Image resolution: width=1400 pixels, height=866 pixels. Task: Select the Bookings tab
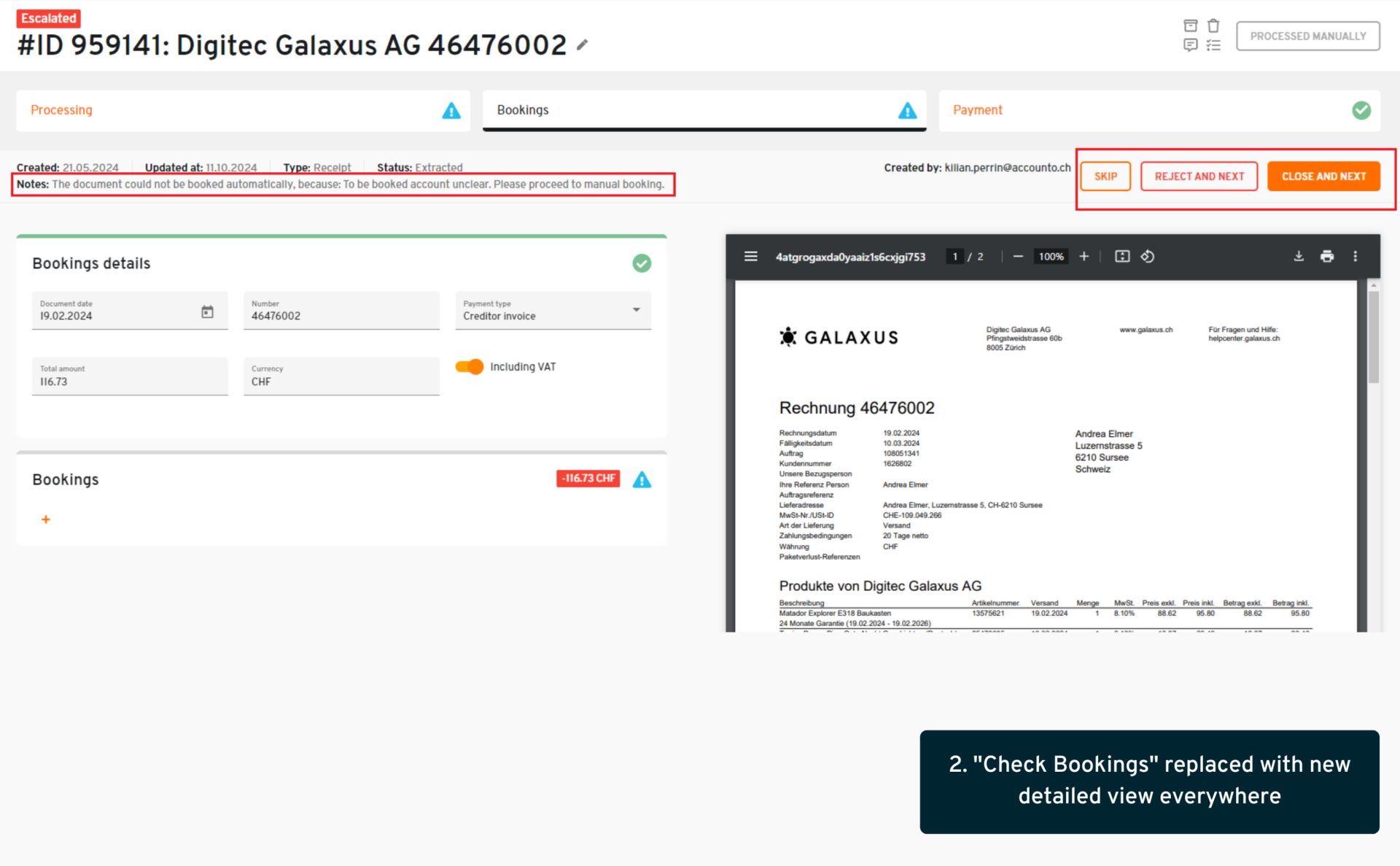point(704,110)
